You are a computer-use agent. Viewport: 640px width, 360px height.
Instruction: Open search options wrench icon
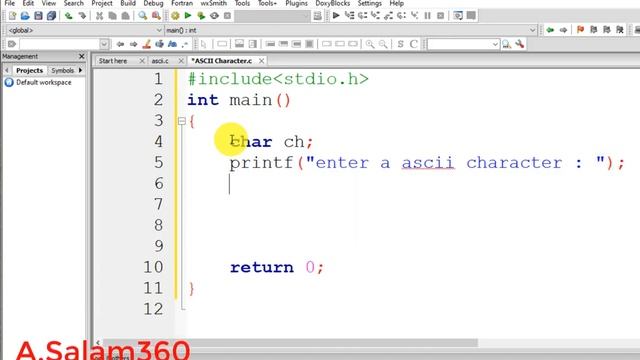pyautogui.click(x=520, y=44)
